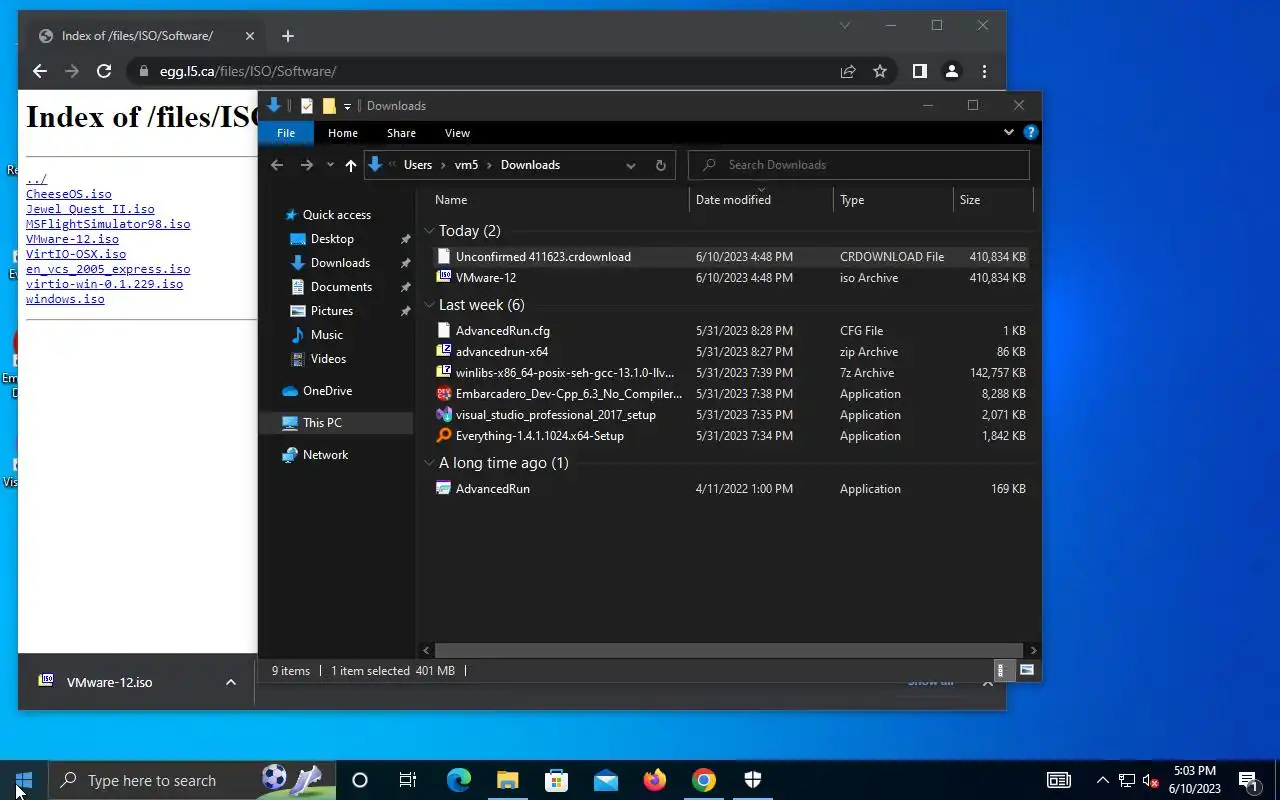
Task: Open VMware-12.iso download options chevron
Action: [231, 682]
